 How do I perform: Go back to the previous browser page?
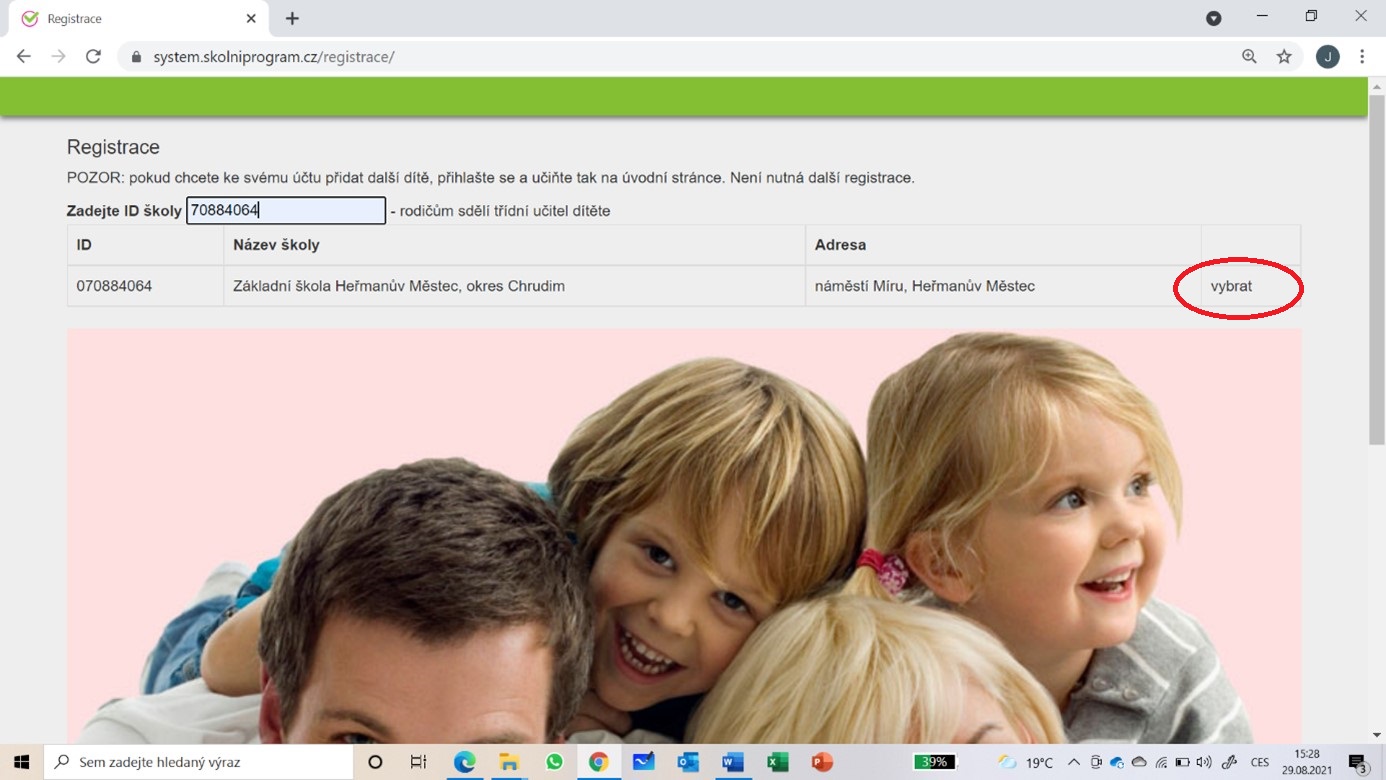pyautogui.click(x=24, y=57)
